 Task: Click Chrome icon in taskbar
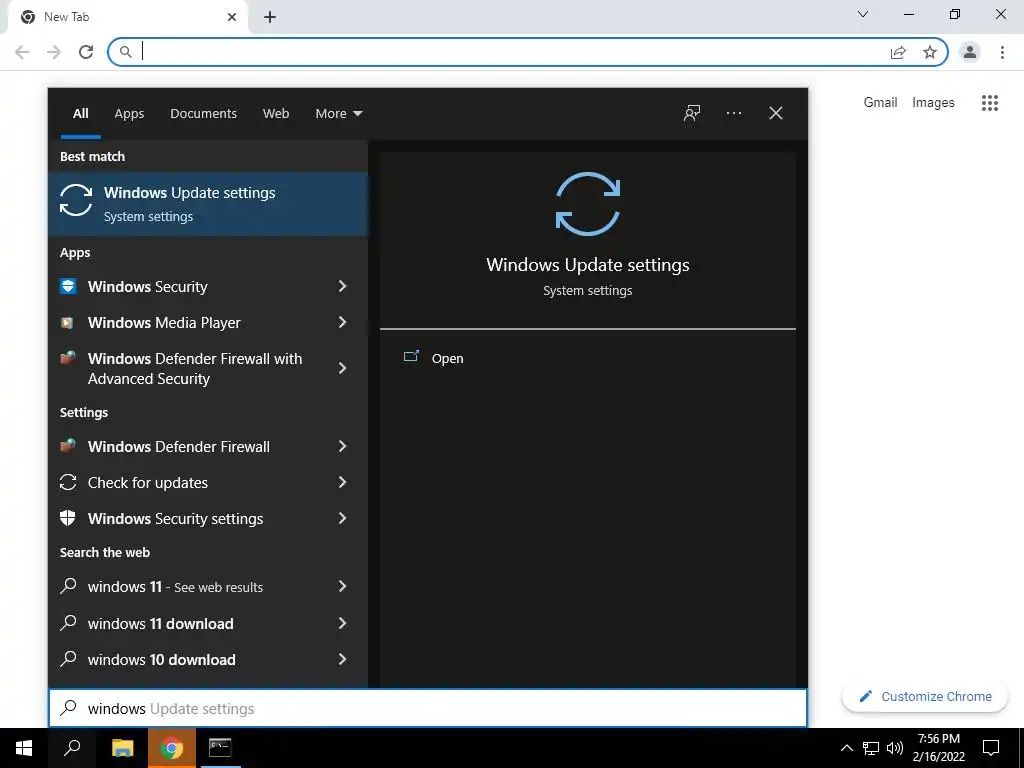pos(172,748)
